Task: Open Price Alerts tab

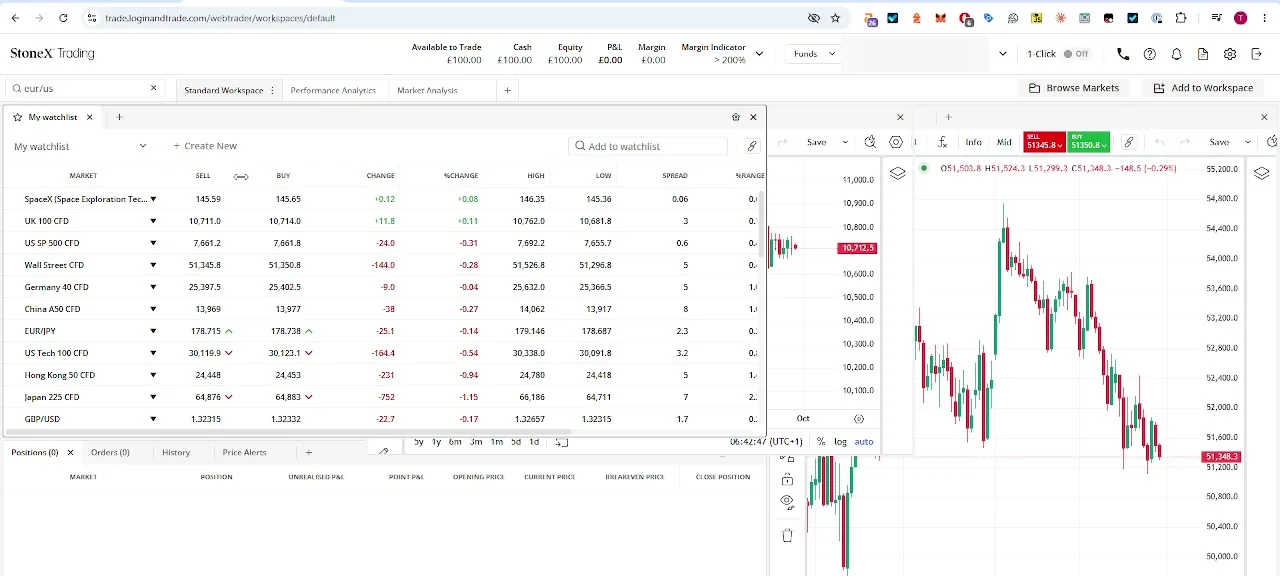Action: (244, 452)
